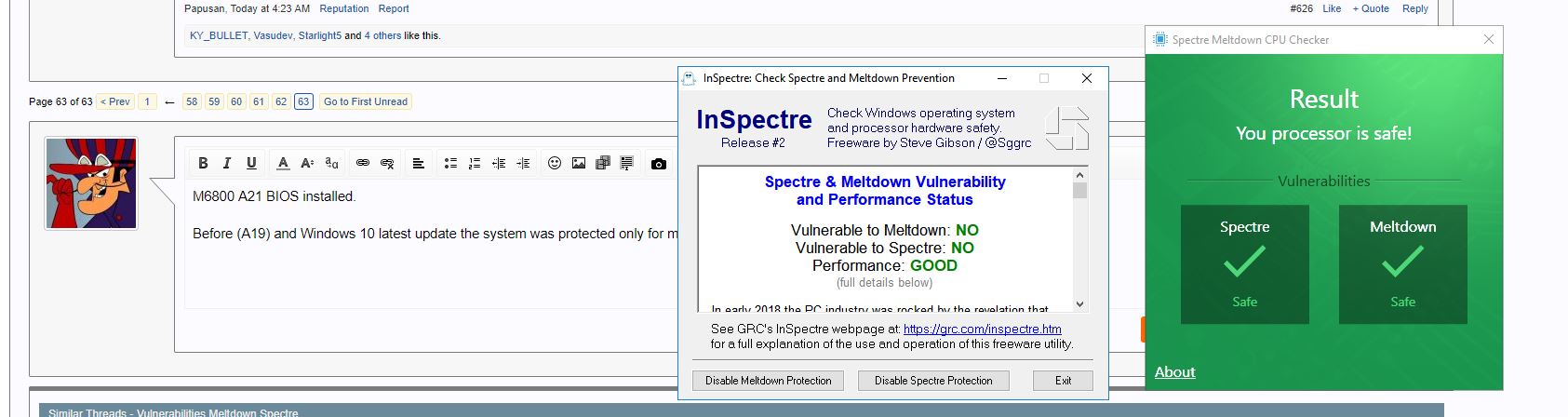Click the Spectre Meltdown CPU Checker title icon

(x=1159, y=39)
